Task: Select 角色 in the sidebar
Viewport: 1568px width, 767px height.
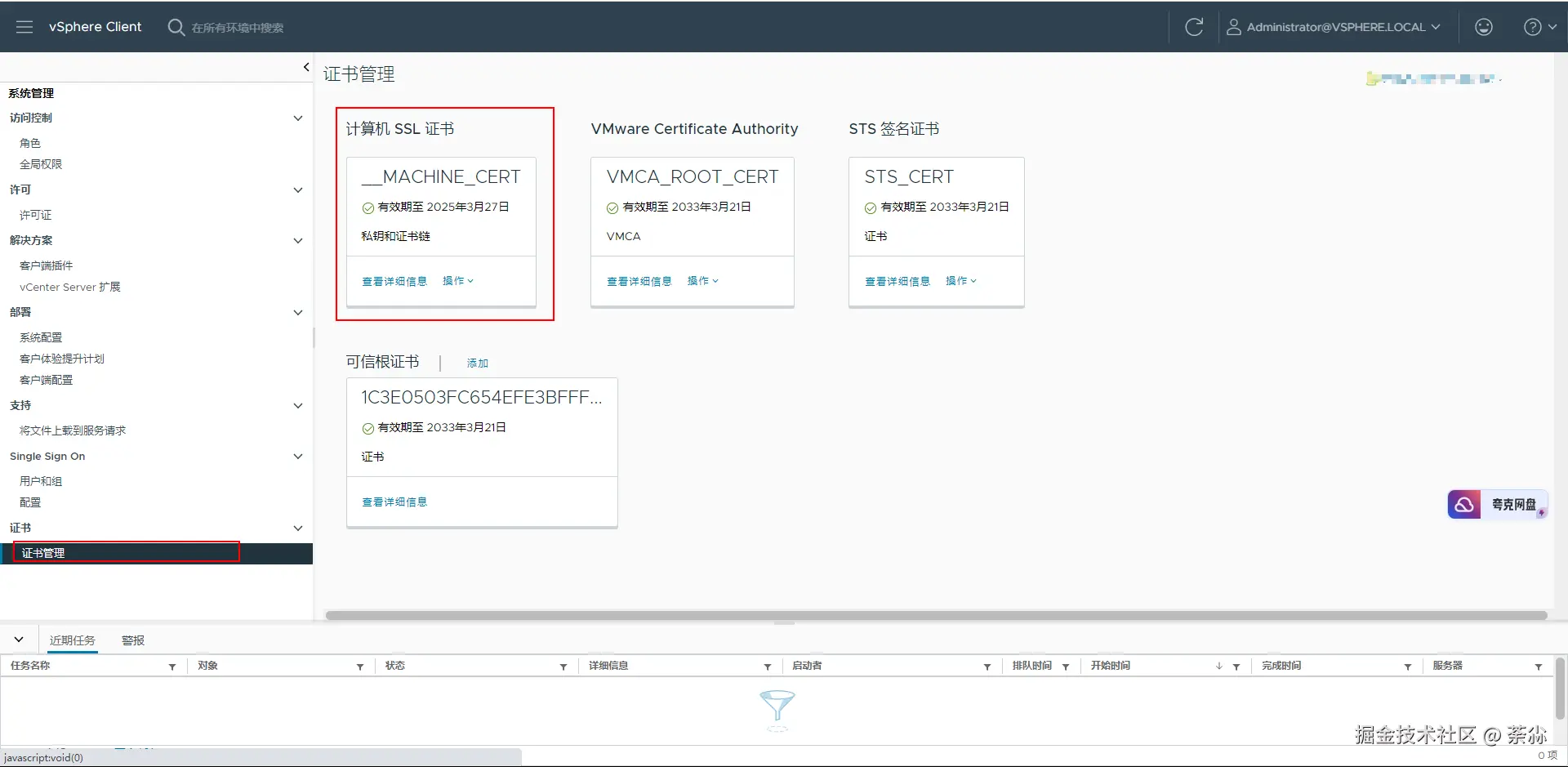Action: click(30, 143)
